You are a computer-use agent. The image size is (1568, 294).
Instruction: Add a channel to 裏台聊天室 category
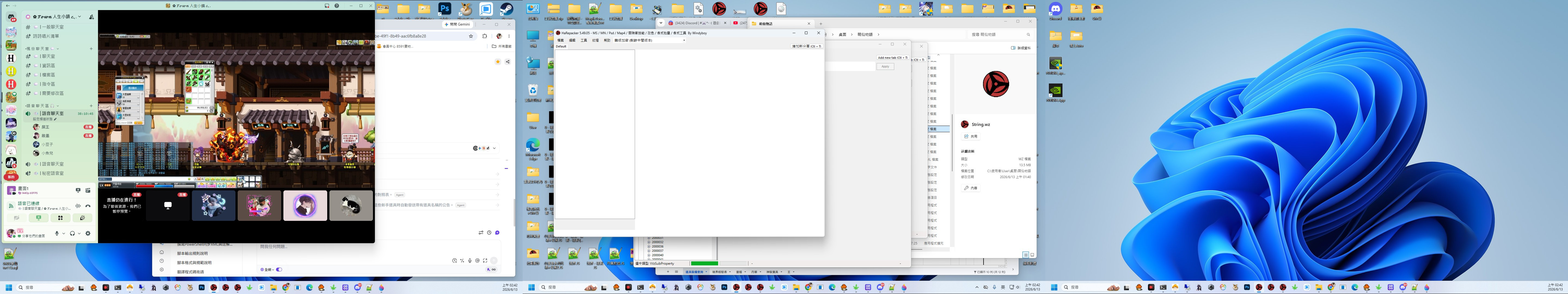91,49
